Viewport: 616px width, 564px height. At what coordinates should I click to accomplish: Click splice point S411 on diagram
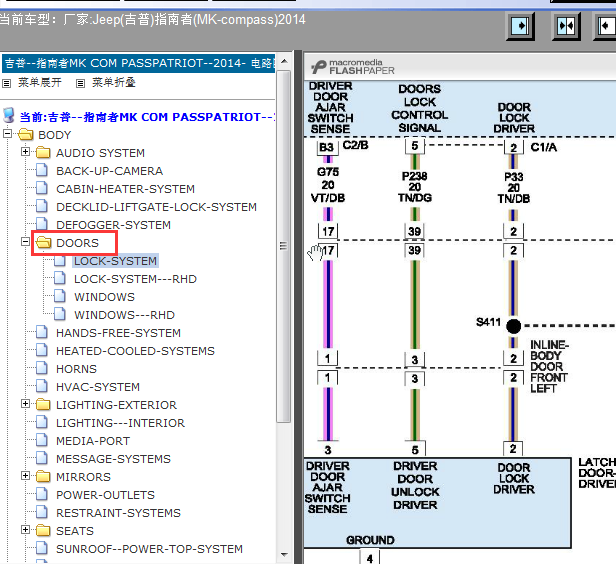513,326
